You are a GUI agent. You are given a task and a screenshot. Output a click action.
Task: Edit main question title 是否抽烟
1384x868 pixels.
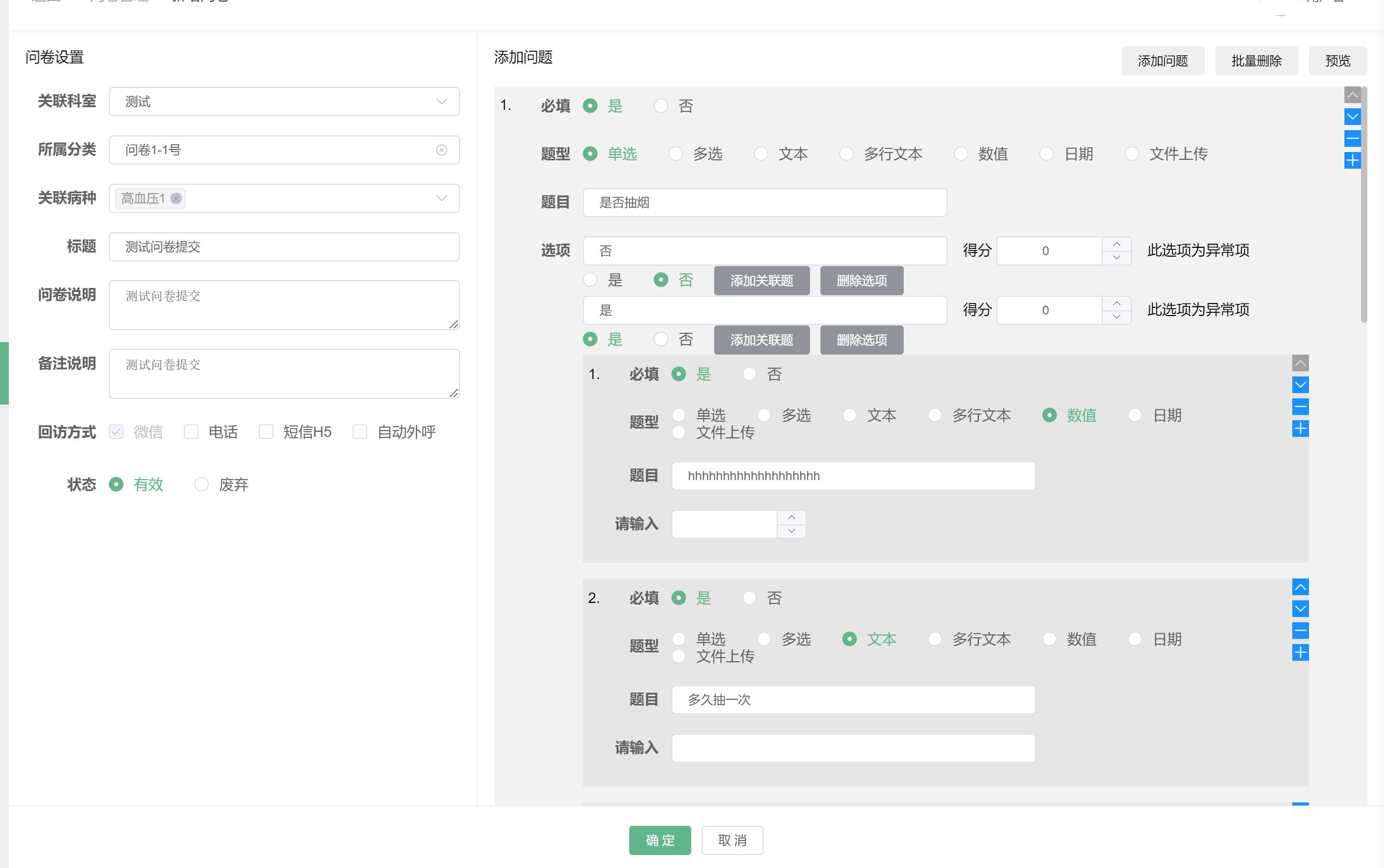point(765,203)
